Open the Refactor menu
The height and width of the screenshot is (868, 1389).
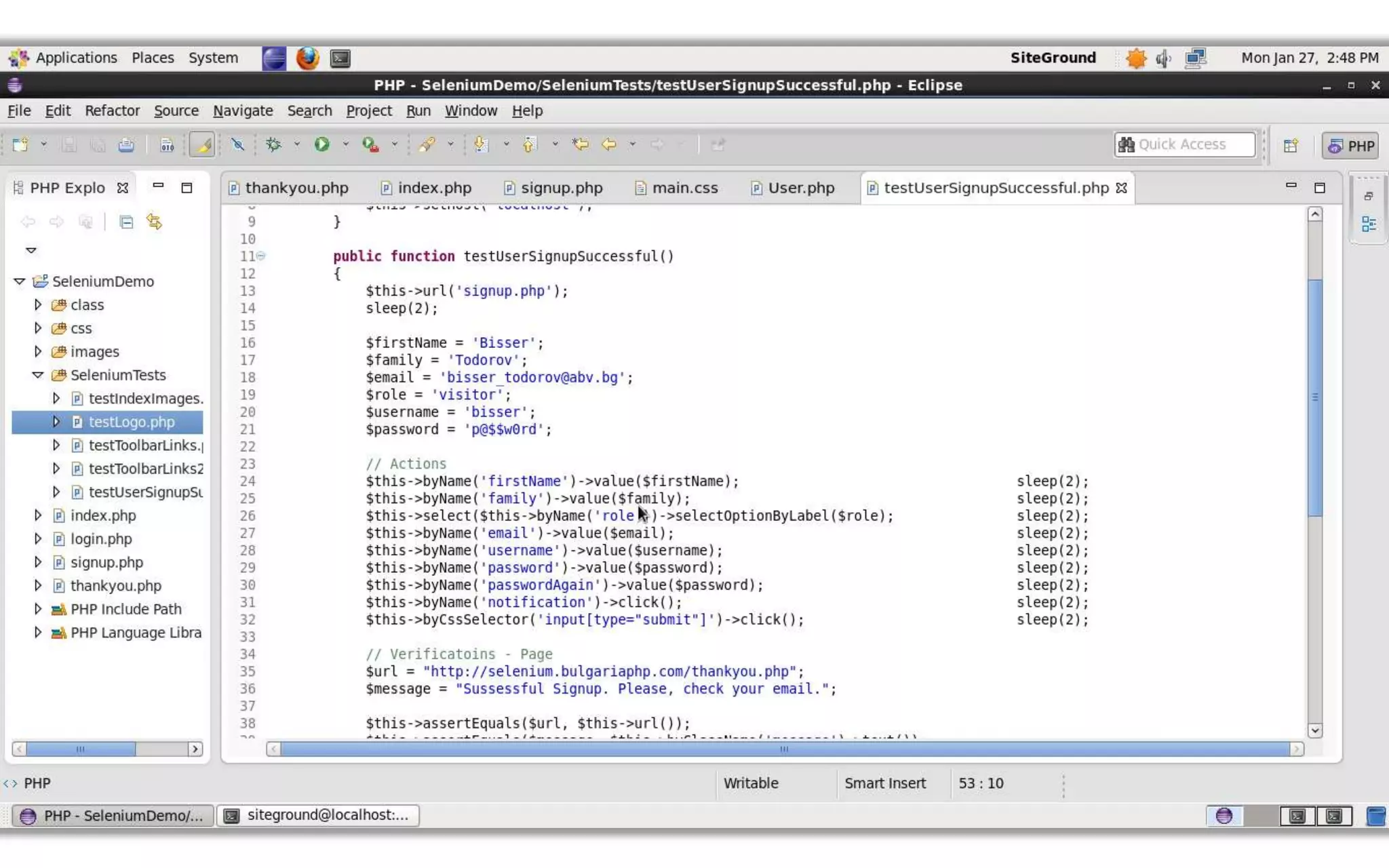coord(112,111)
